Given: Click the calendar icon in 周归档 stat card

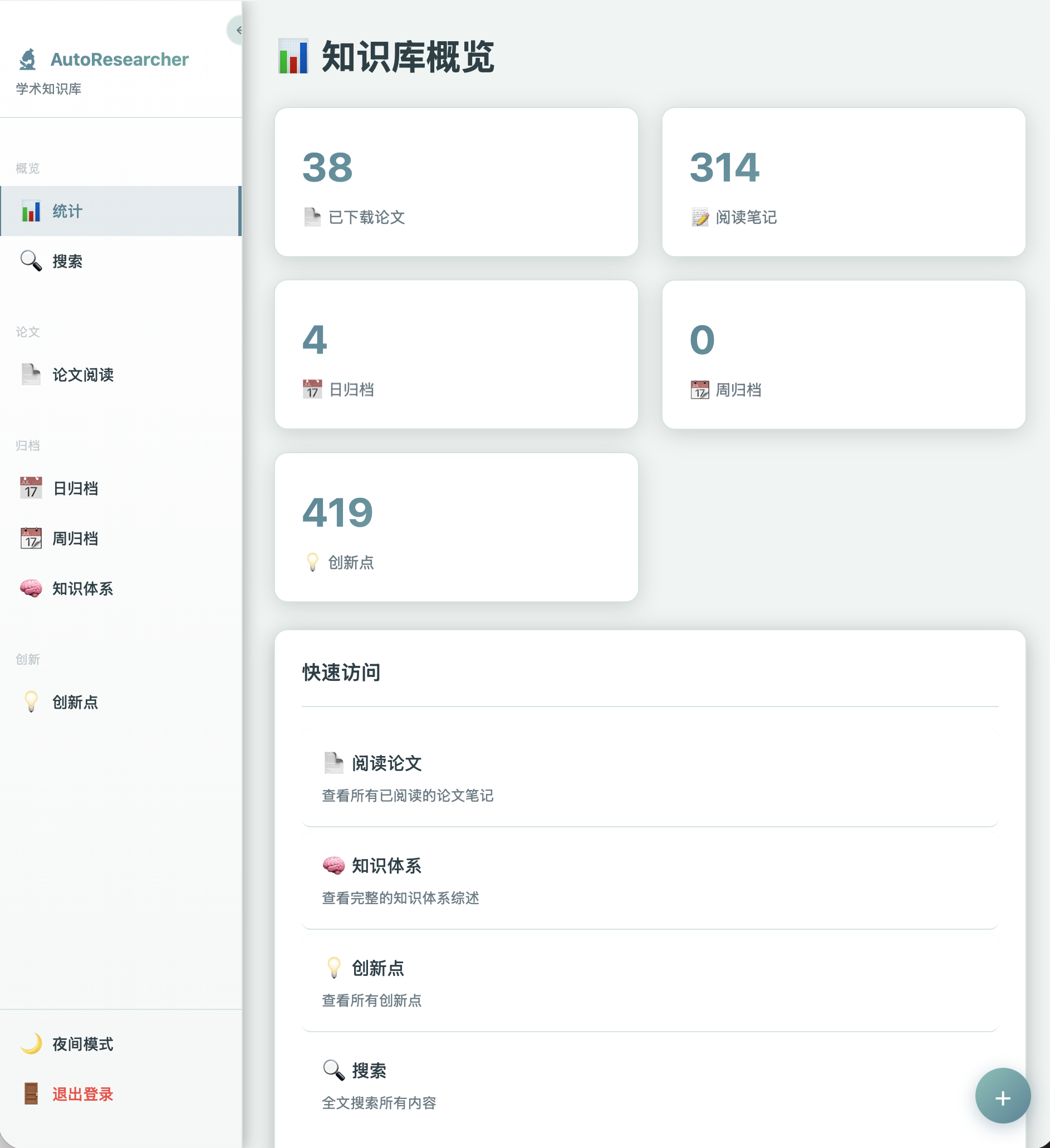Looking at the screenshot, I should click(x=700, y=390).
